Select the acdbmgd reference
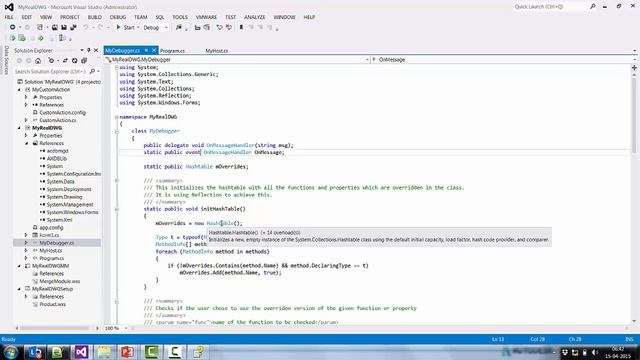The width and height of the screenshot is (640, 360). [58, 151]
